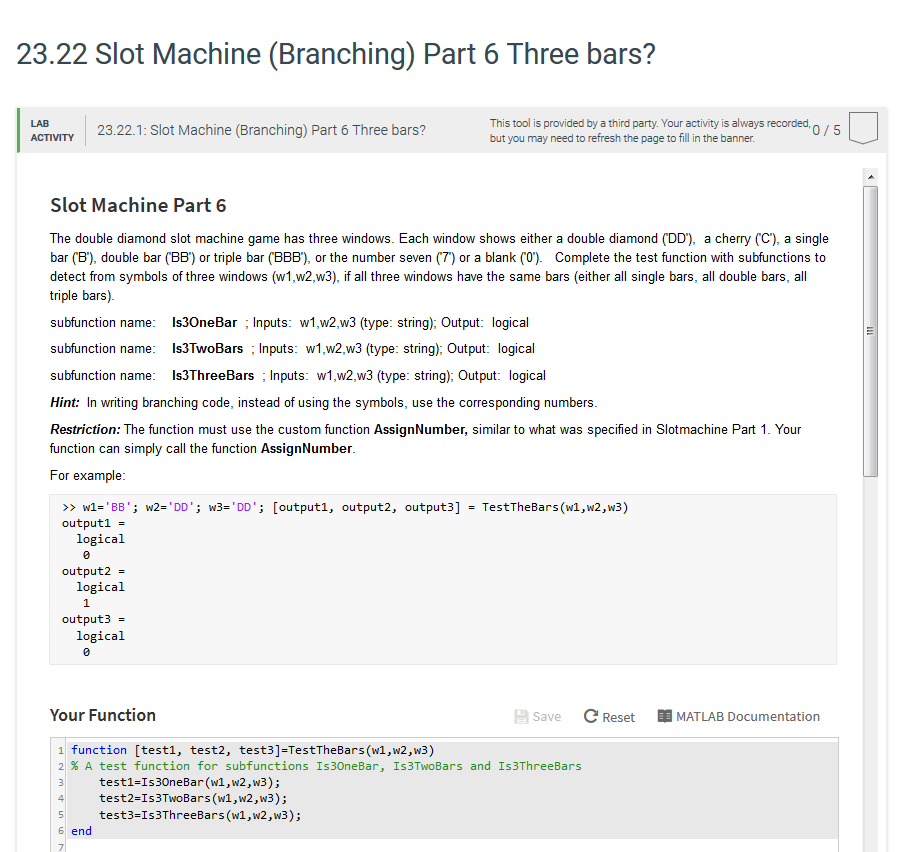The width and height of the screenshot is (910, 852).
Task: Click the circular Reset arrow icon
Action: (590, 716)
